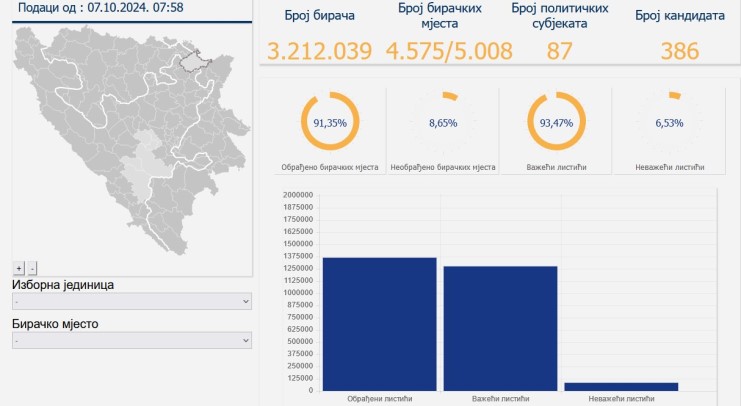The width and height of the screenshot is (741, 406).
Task: Click the 93,47% valid ballots donut chart
Action: (x=555, y=123)
